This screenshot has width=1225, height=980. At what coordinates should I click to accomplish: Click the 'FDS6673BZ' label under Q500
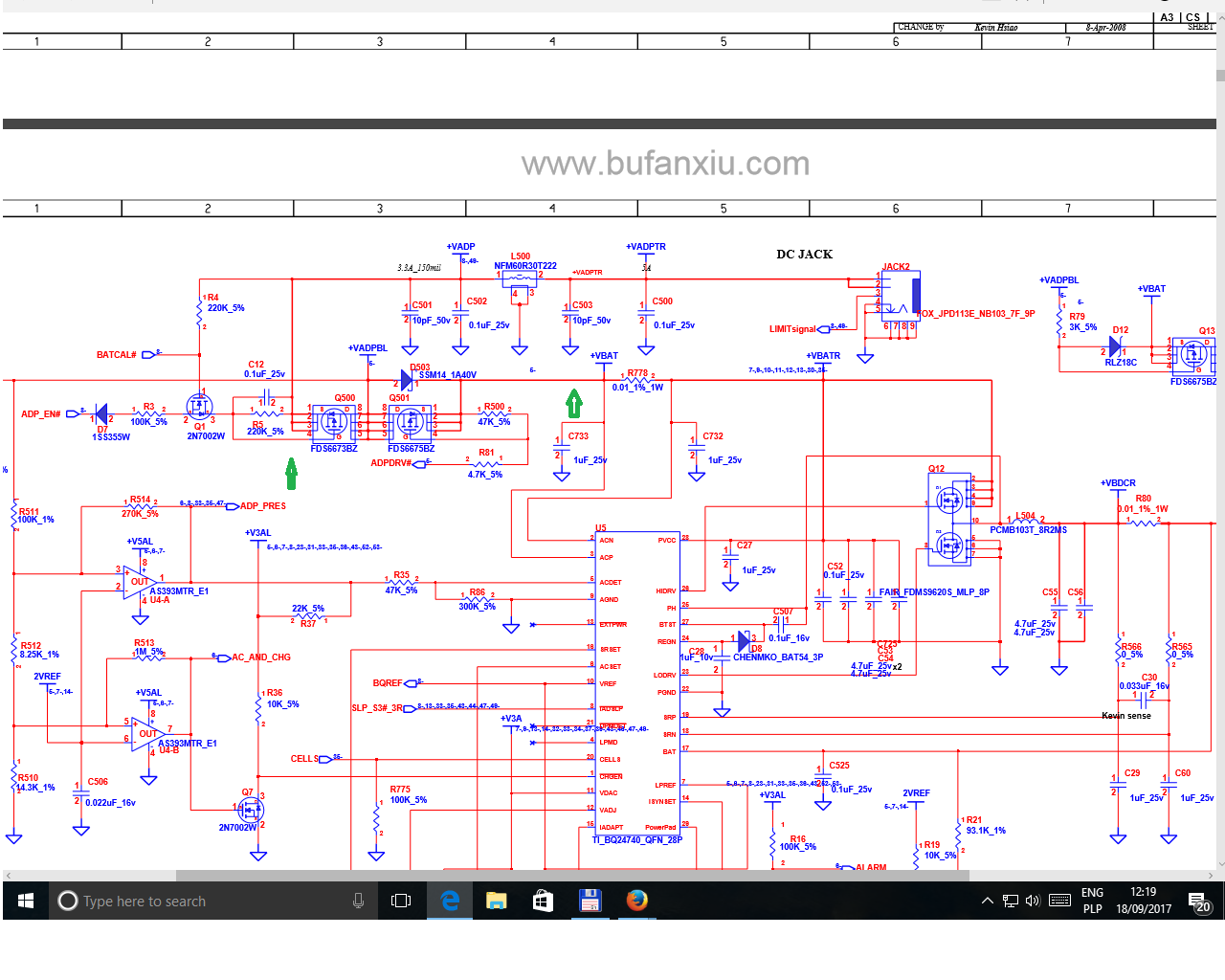[x=334, y=448]
